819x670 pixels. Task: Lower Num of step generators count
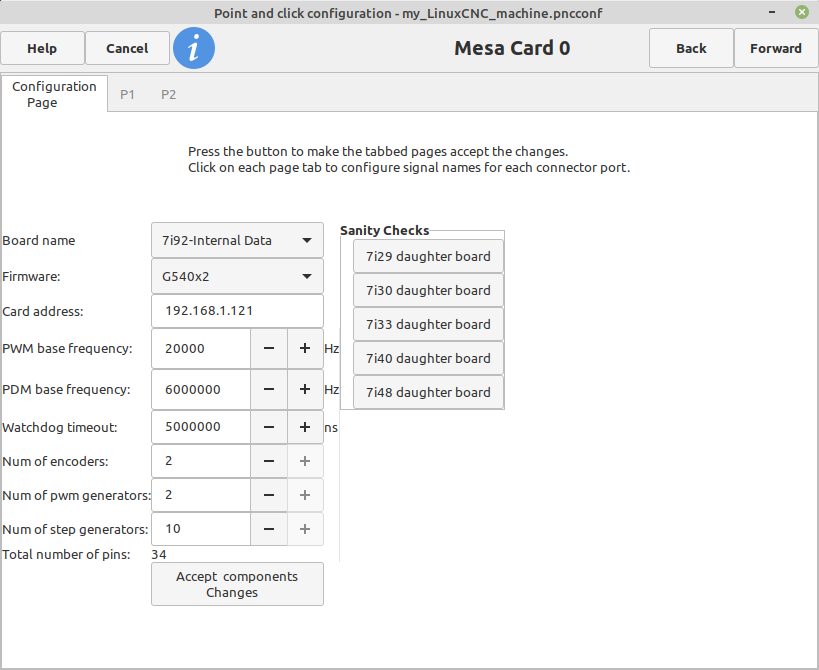(269, 529)
